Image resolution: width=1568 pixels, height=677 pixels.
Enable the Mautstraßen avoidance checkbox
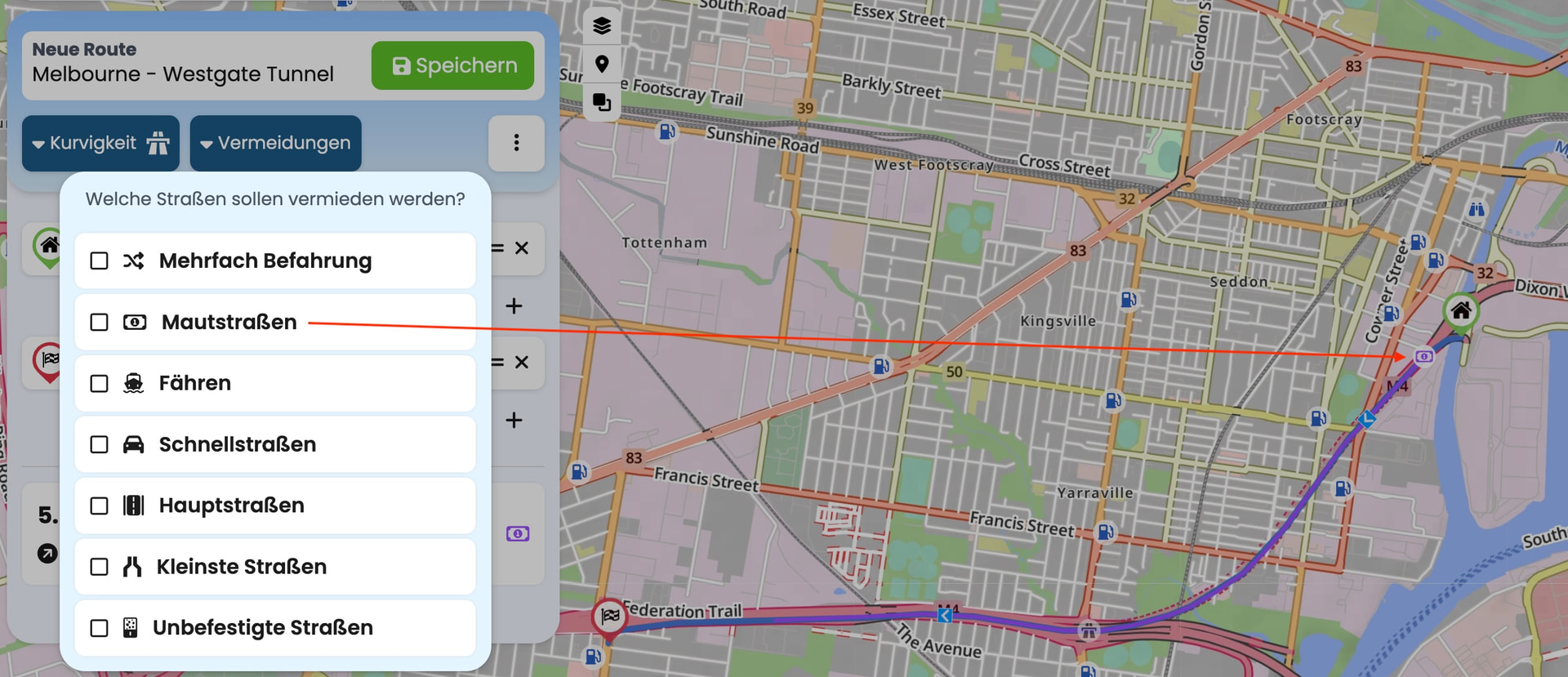(x=100, y=323)
